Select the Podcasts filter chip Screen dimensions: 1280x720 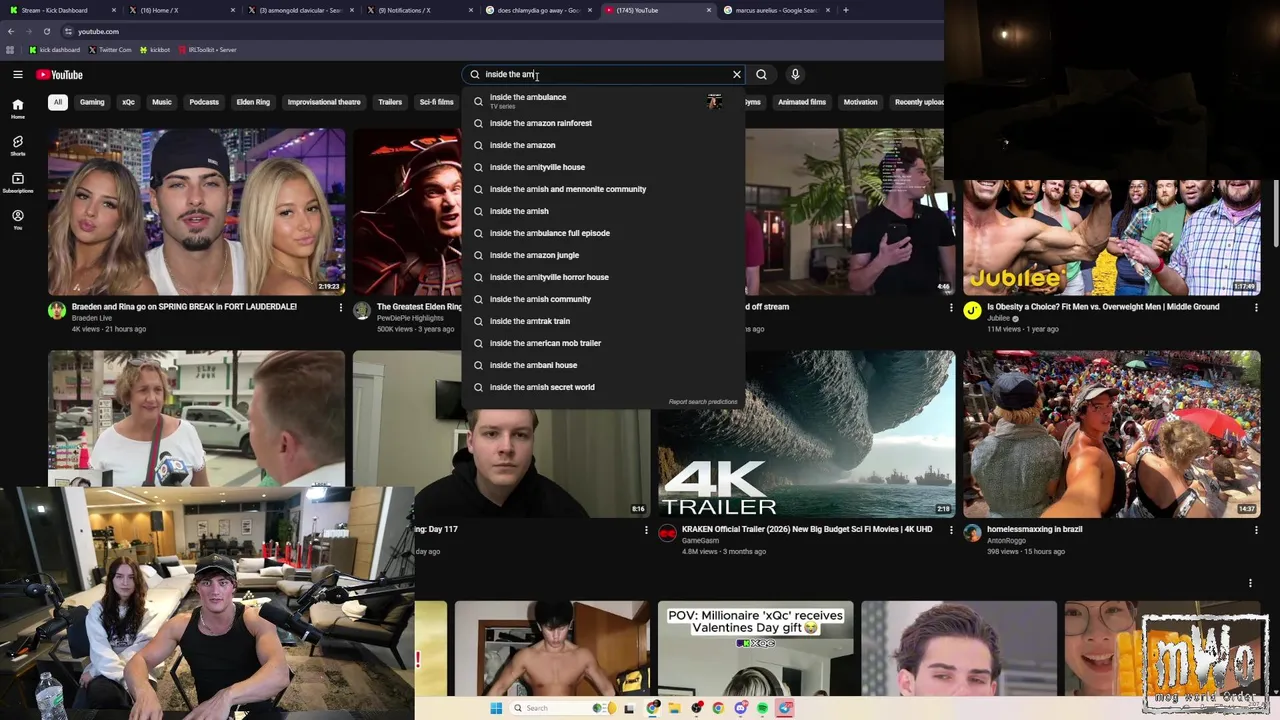click(204, 102)
